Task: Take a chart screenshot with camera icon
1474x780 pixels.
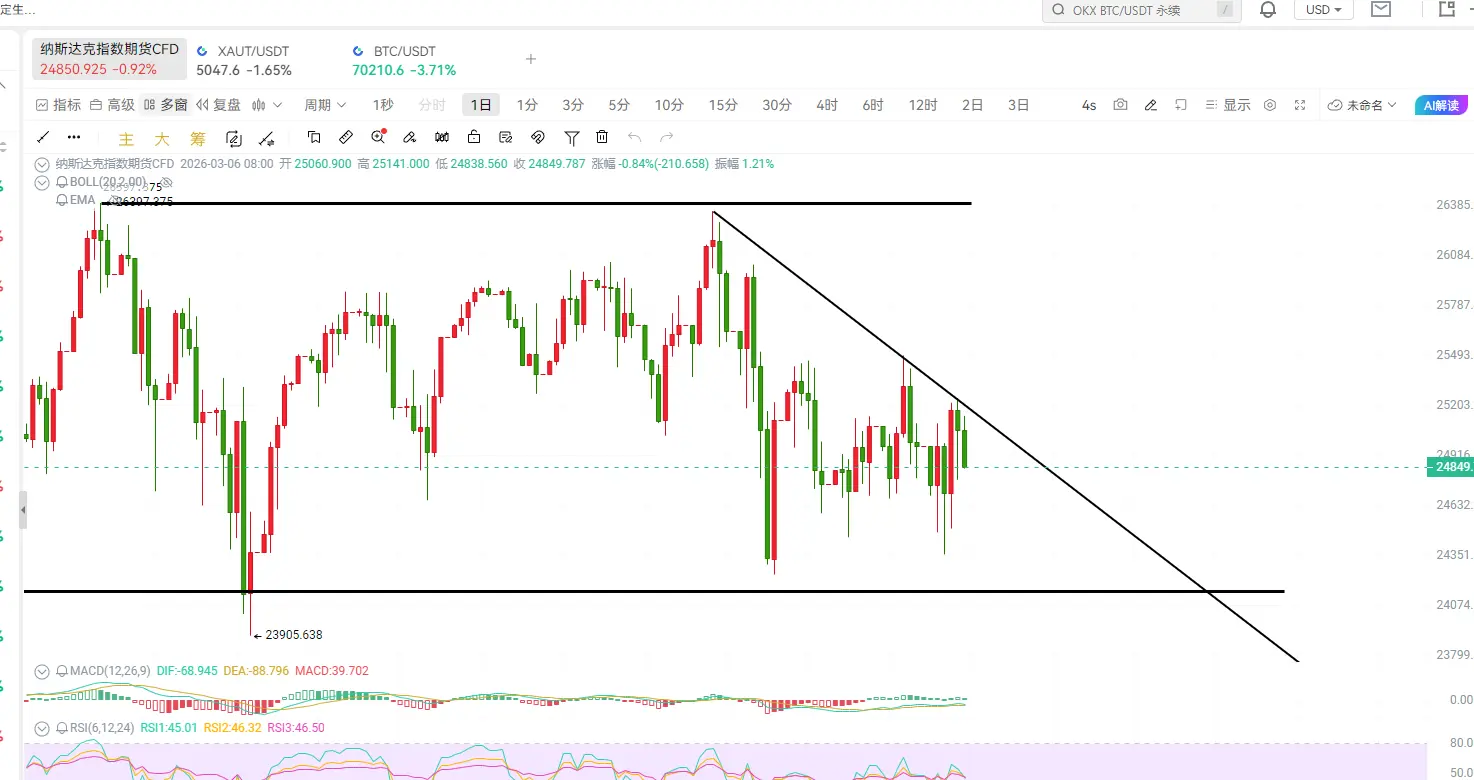Action: [1120, 105]
